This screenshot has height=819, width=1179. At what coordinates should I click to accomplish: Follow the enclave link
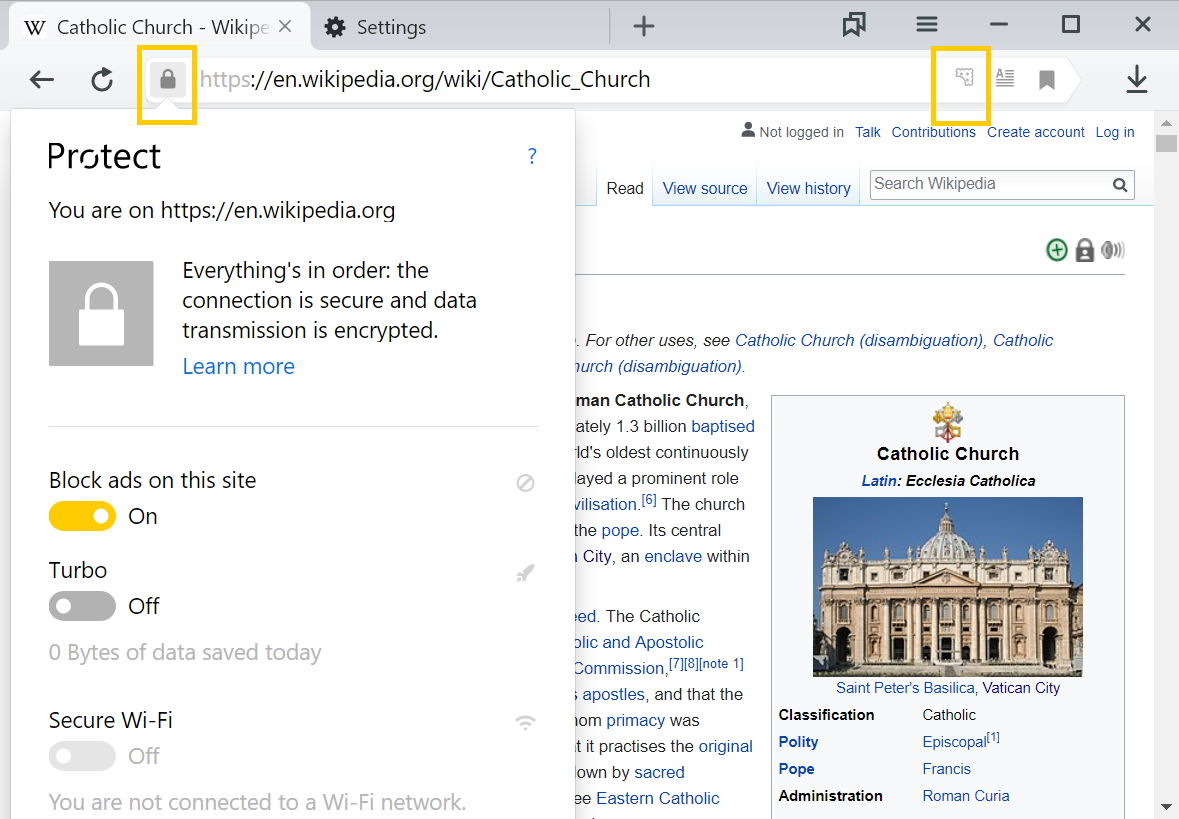click(x=673, y=557)
